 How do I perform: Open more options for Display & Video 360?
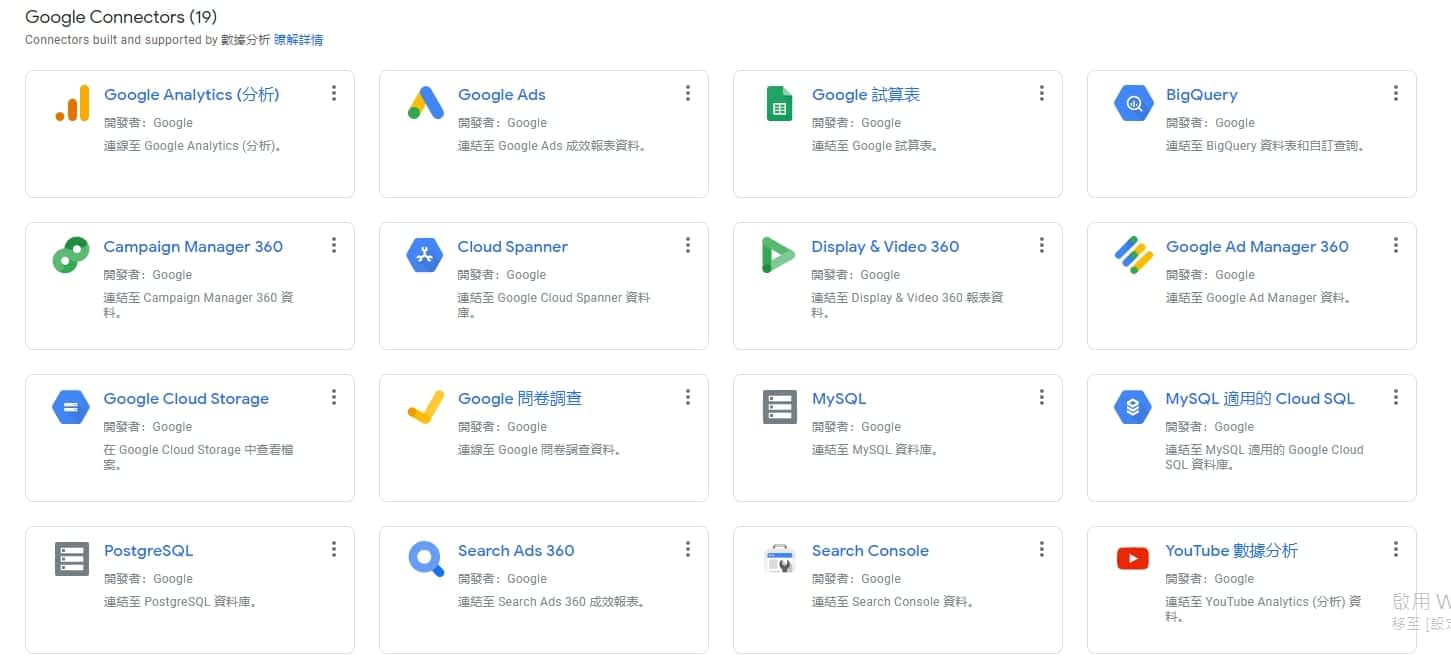click(x=1042, y=245)
